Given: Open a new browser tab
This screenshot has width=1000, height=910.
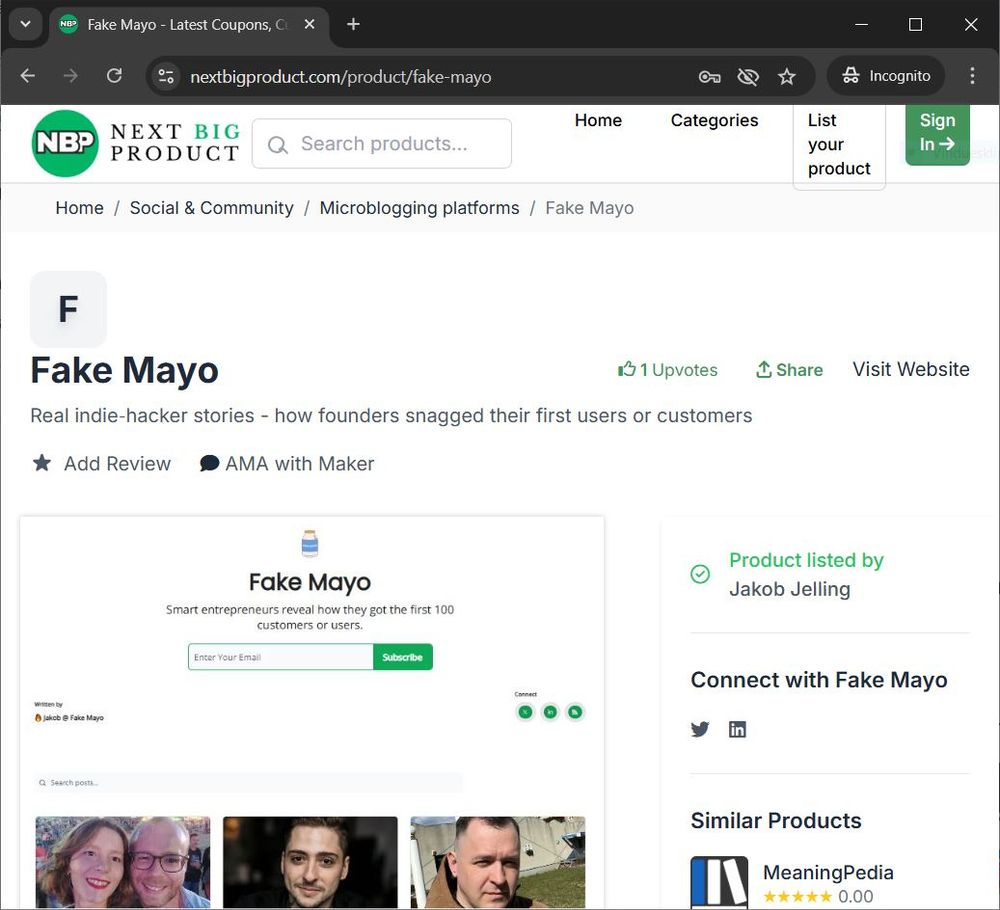Looking at the screenshot, I should (353, 24).
